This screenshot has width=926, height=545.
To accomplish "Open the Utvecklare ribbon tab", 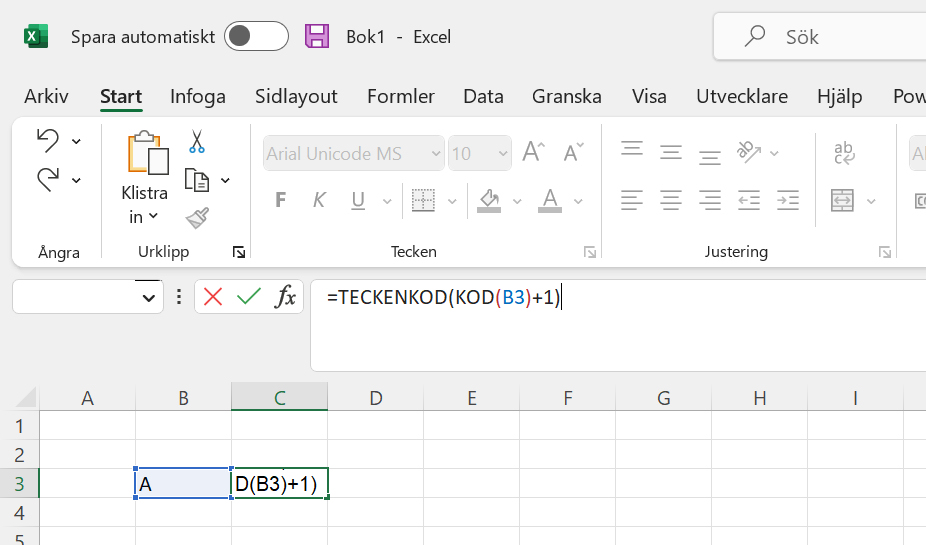I will [x=742, y=96].
